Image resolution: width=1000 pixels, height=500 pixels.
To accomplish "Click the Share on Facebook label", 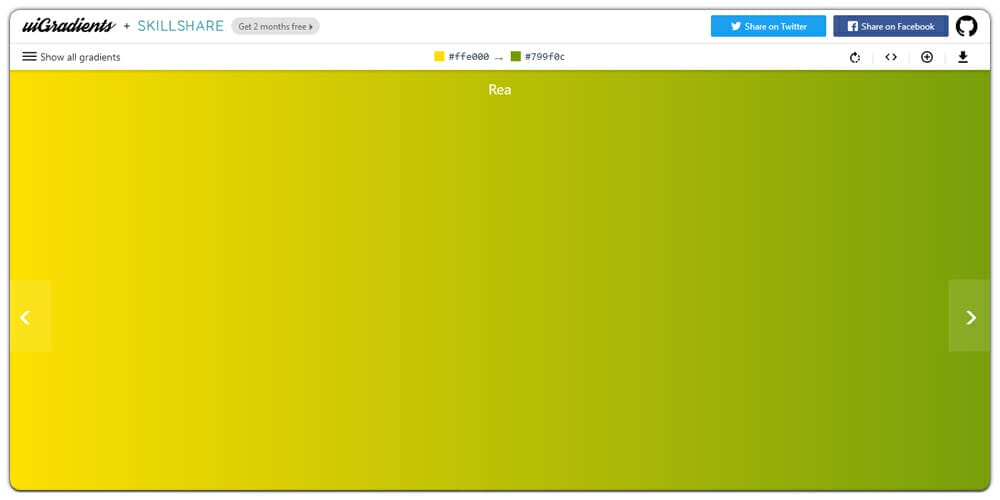I will (897, 27).
